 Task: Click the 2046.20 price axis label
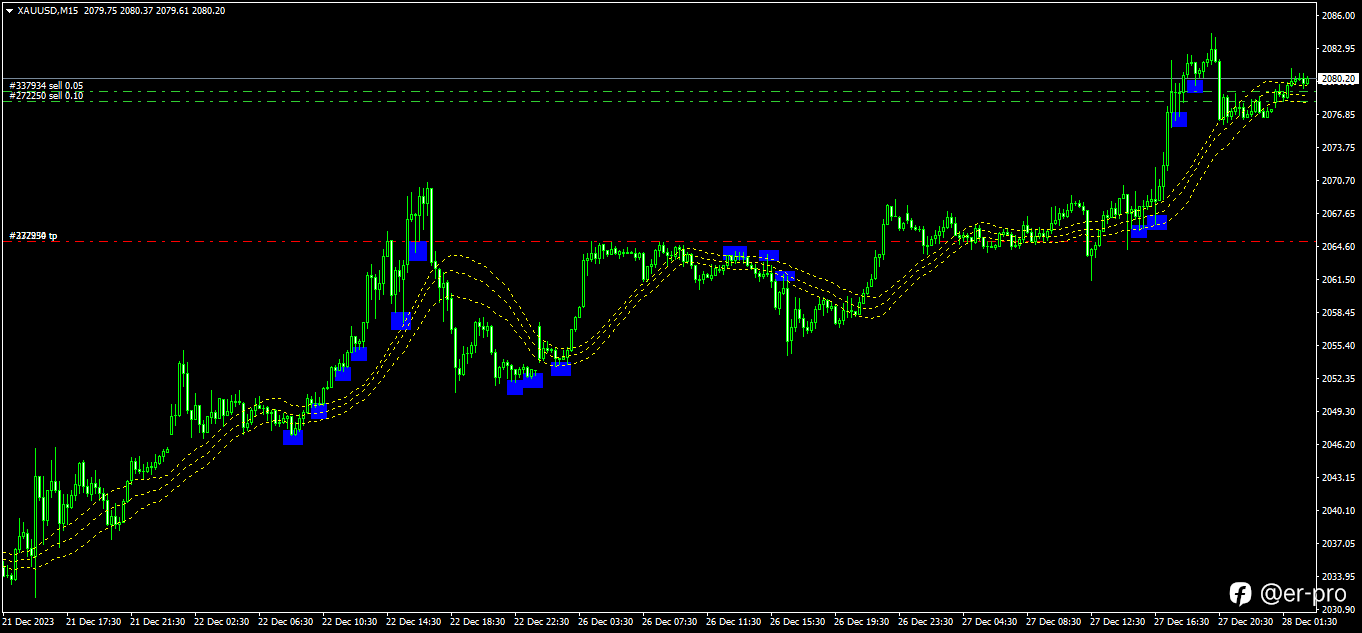(x=1337, y=444)
